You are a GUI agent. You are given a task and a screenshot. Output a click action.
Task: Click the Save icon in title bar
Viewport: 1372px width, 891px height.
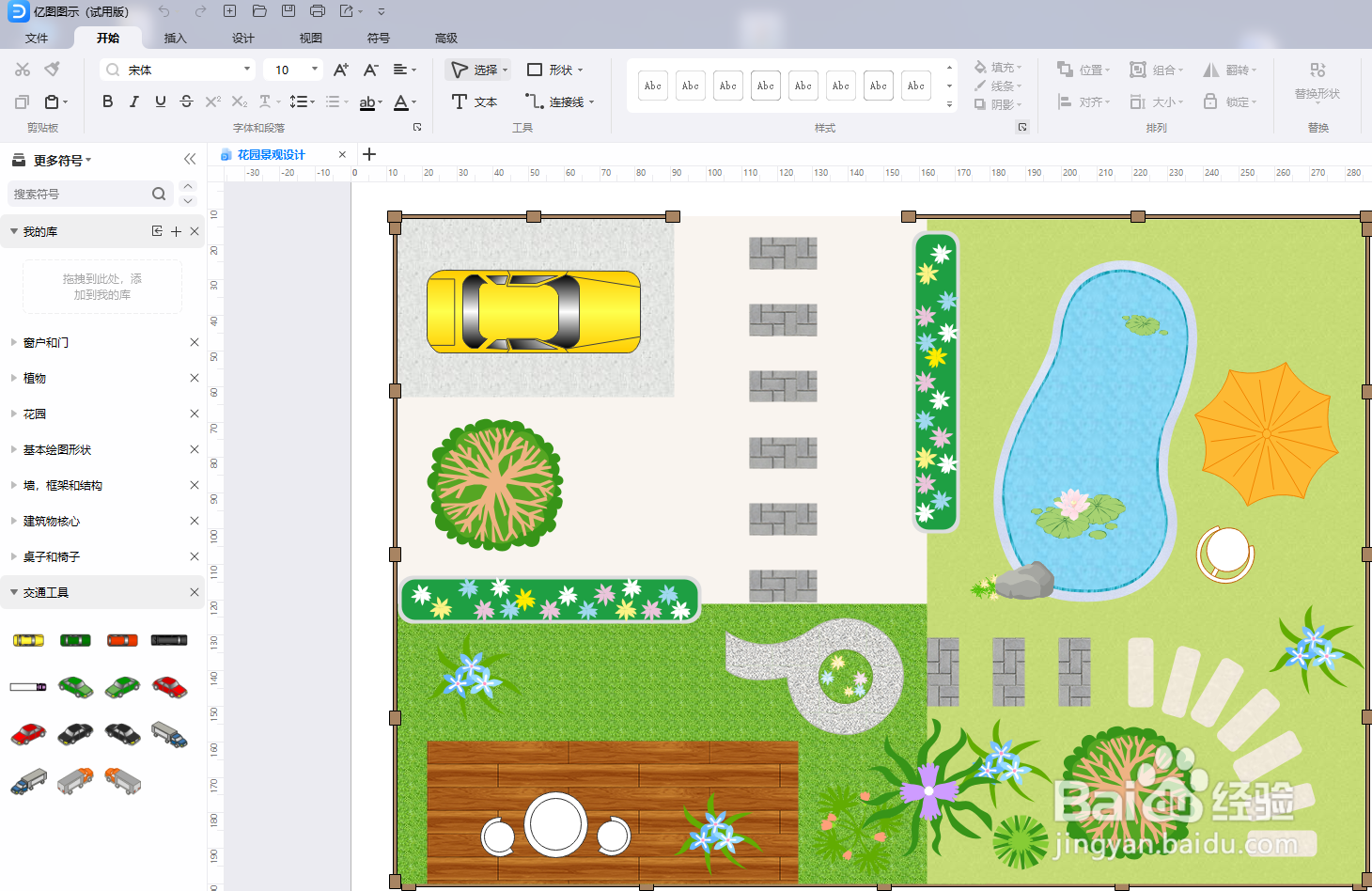288,11
